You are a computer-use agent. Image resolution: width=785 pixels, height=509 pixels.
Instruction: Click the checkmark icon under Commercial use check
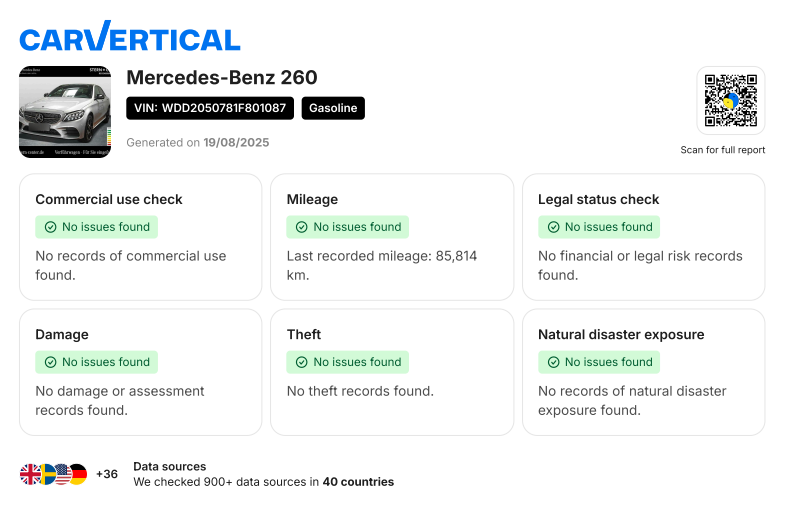[51, 227]
